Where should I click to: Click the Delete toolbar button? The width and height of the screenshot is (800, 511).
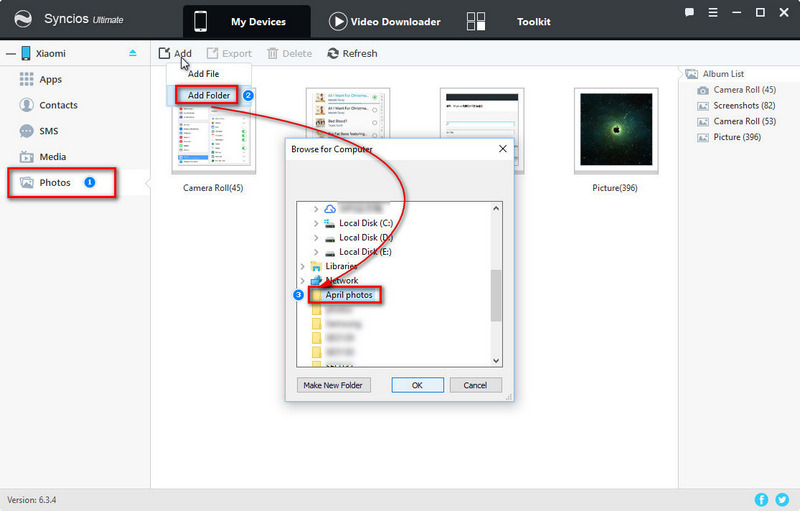click(x=289, y=54)
